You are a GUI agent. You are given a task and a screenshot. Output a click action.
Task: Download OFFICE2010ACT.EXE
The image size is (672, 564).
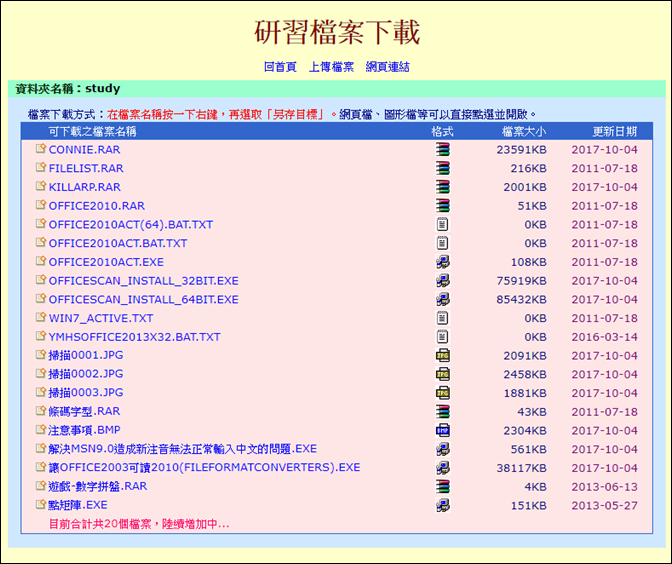click(106, 262)
